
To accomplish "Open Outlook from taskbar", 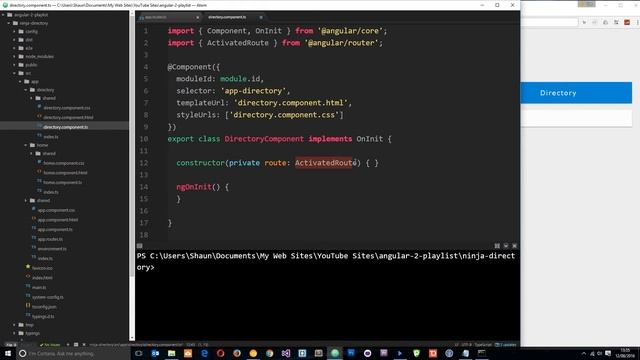I will (155, 353).
